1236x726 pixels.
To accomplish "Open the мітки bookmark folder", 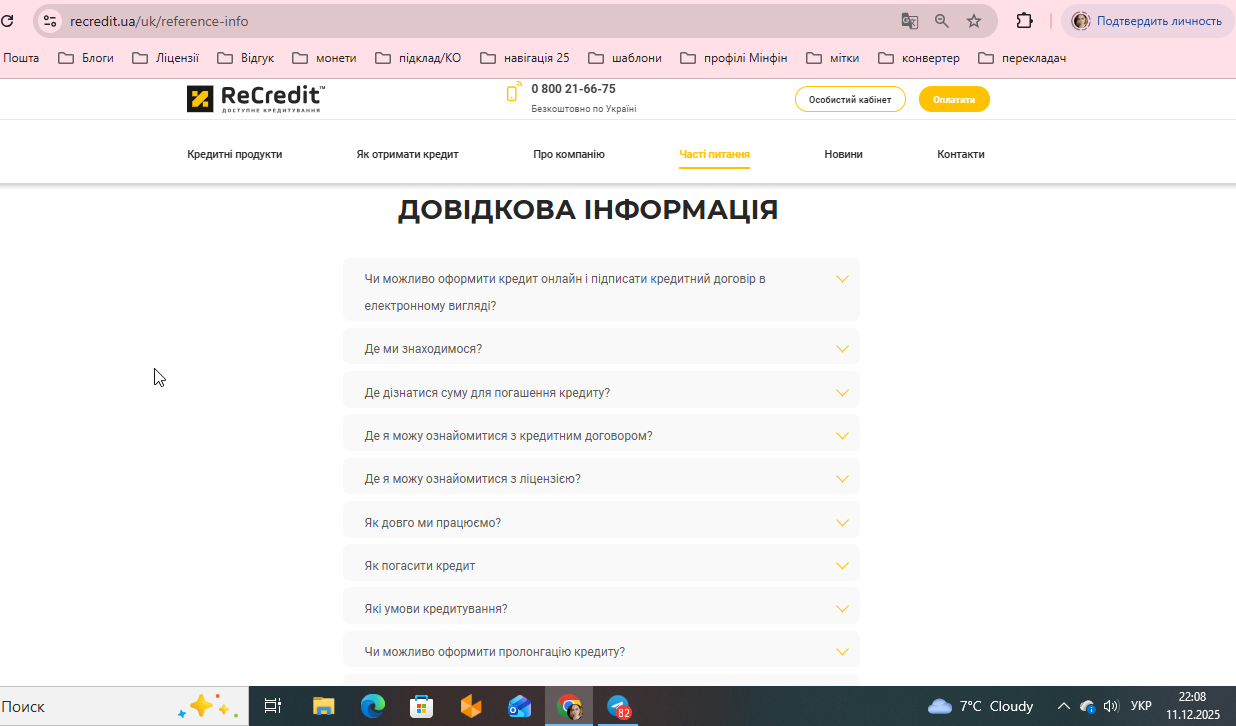I will coord(832,58).
